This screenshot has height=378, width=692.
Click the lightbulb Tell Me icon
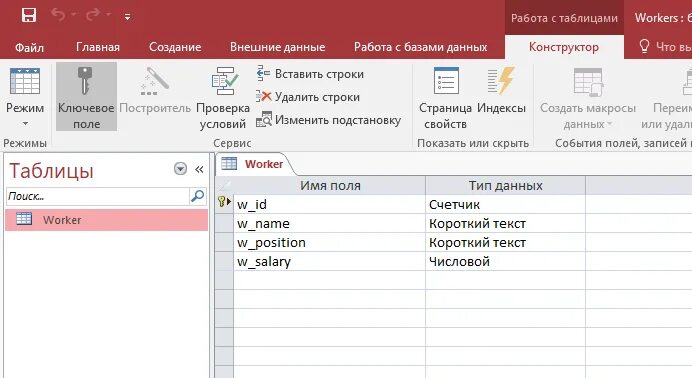[x=644, y=46]
